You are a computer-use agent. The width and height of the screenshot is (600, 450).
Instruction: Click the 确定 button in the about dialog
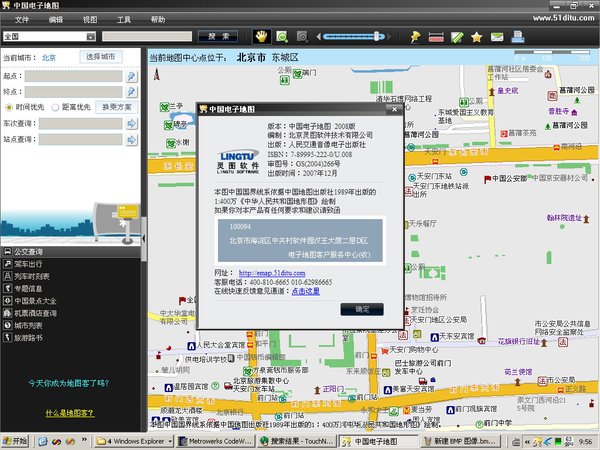point(361,309)
